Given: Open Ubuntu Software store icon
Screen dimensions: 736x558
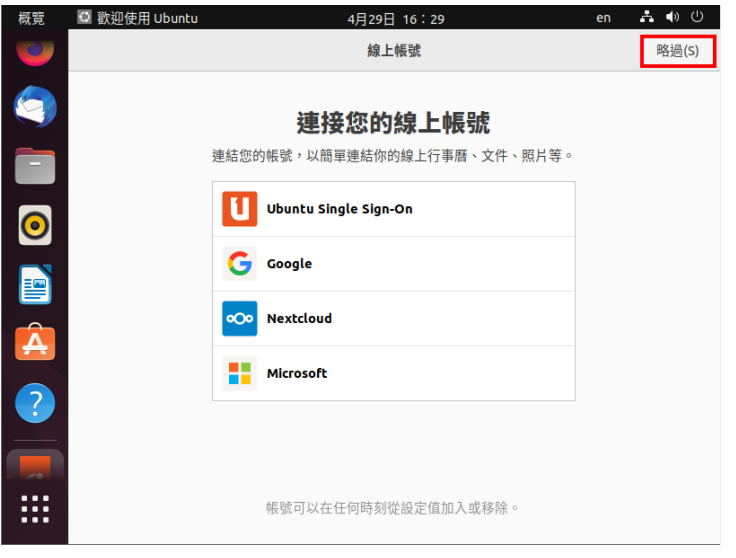Looking at the screenshot, I should coord(35,342).
